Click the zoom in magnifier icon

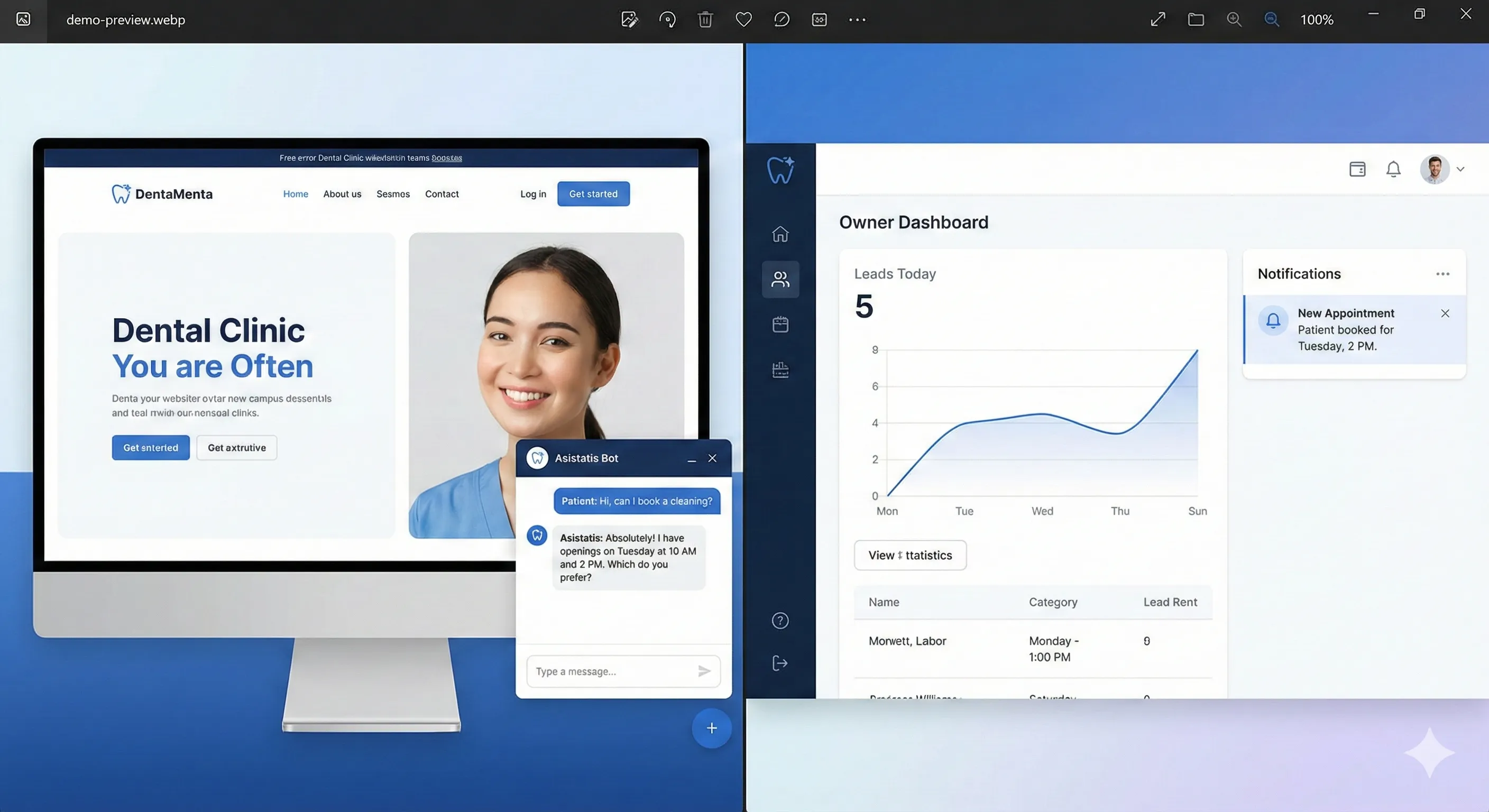coord(1234,20)
